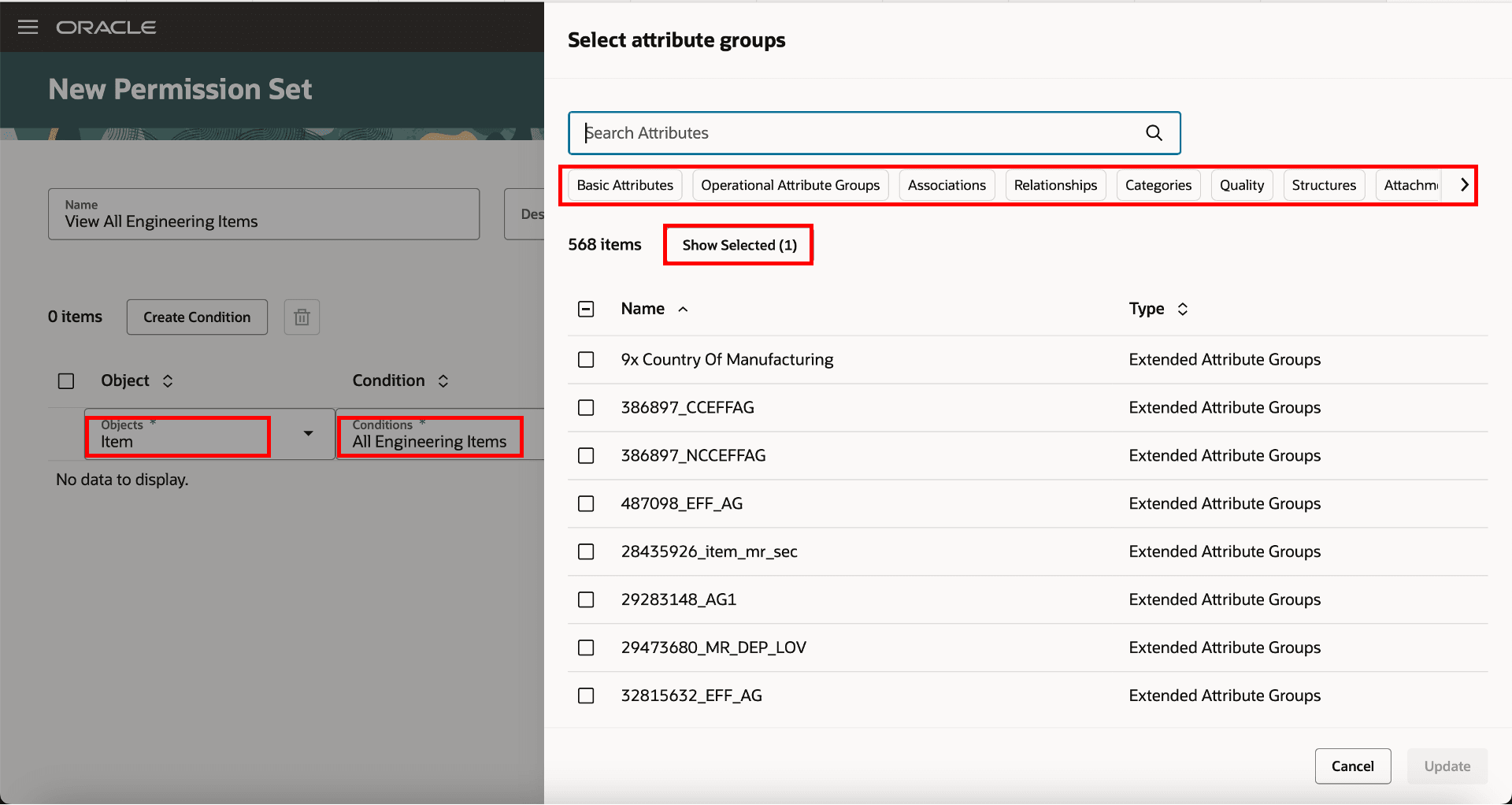Viewport: 1512px width, 805px height.
Task: Toggle the select-all checkbox beside Name header
Action: tap(586, 310)
